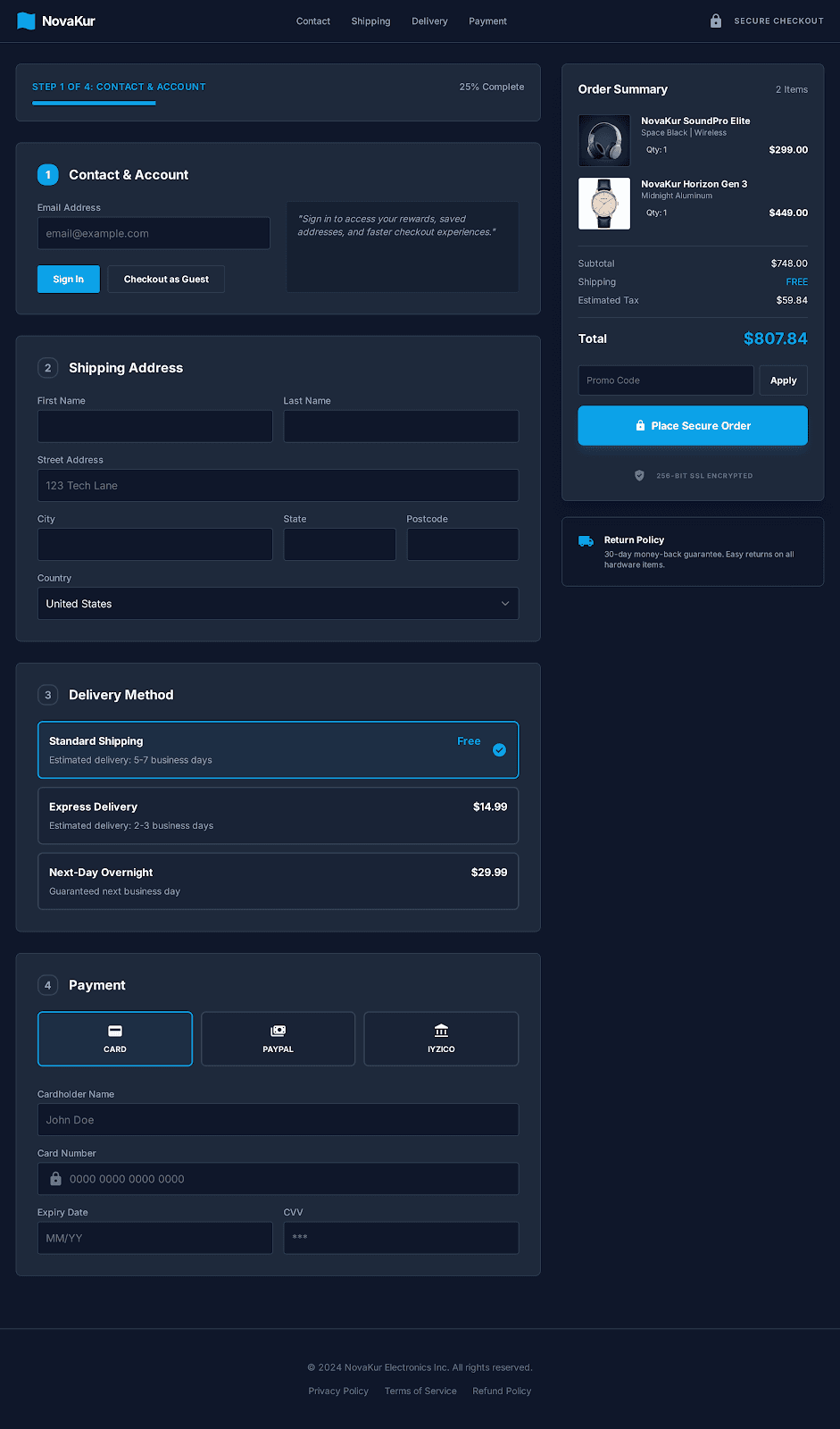Image resolution: width=840 pixels, height=1429 pixels.
Task: Click the NovaKur logo icon
Action: [26, 21]
